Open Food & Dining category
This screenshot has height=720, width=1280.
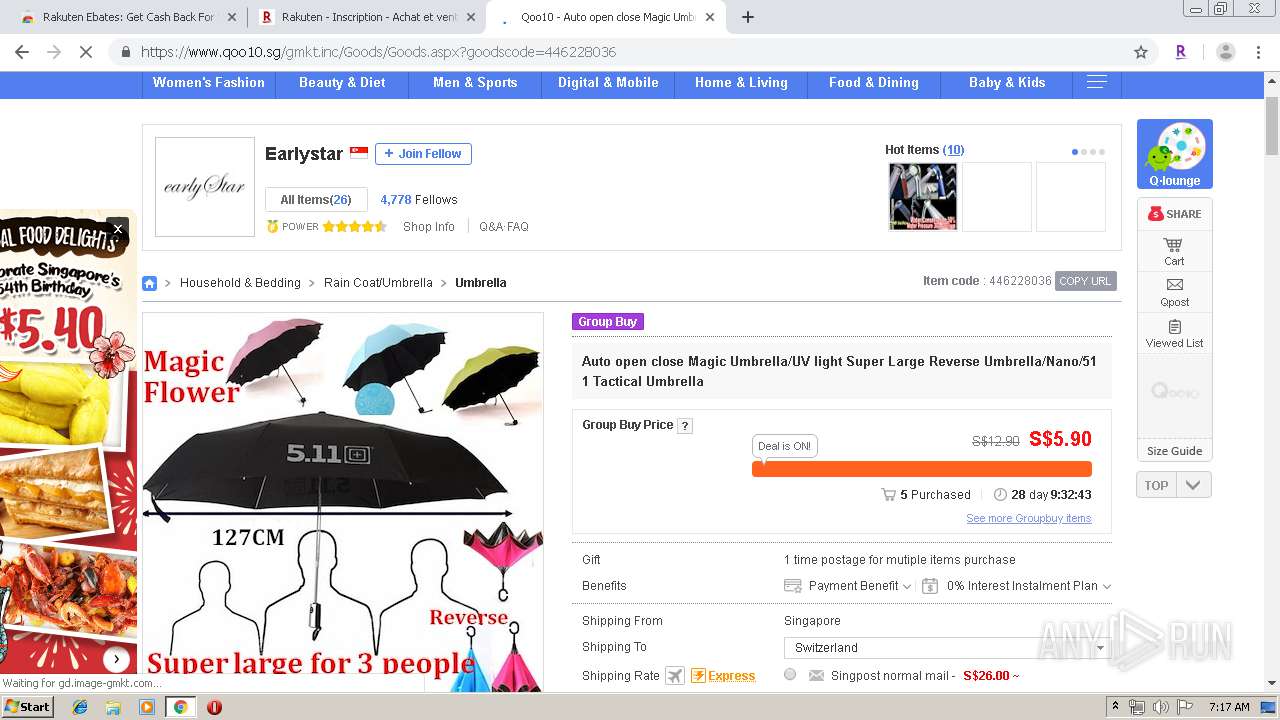(x=874, y=83)
